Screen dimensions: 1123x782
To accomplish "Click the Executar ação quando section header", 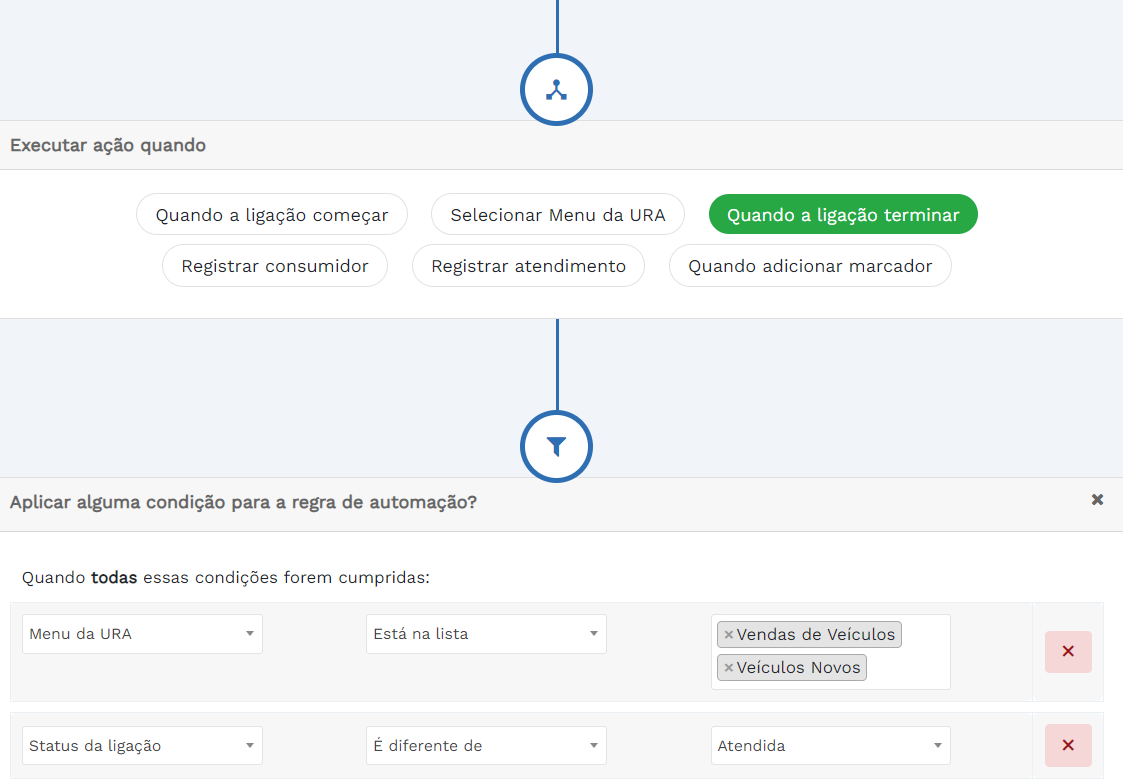I will coord(108,146).
